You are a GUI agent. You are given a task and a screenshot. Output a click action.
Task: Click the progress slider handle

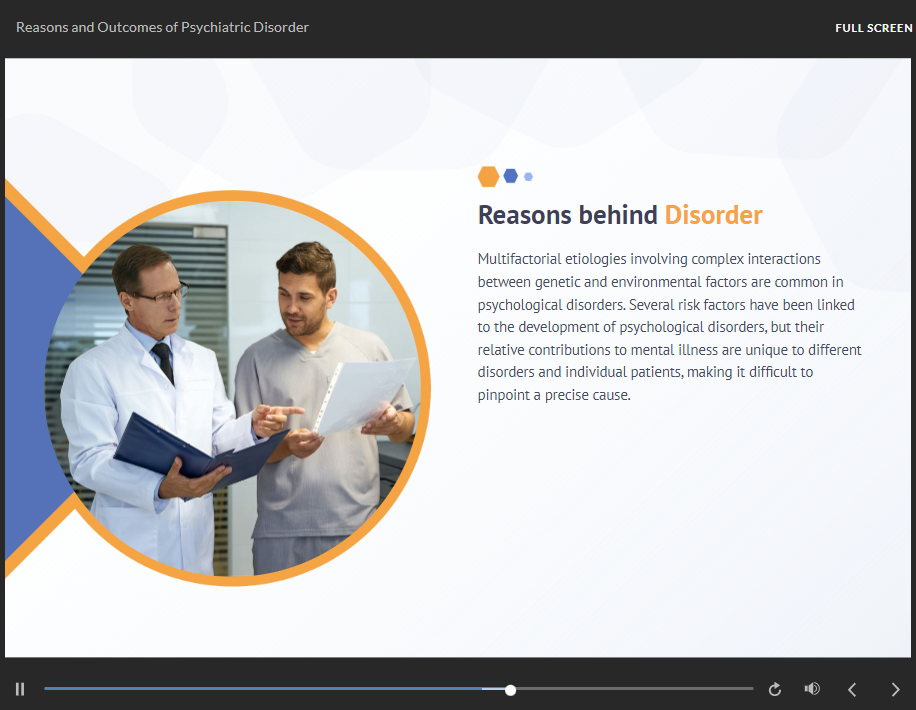pos(511,690)
